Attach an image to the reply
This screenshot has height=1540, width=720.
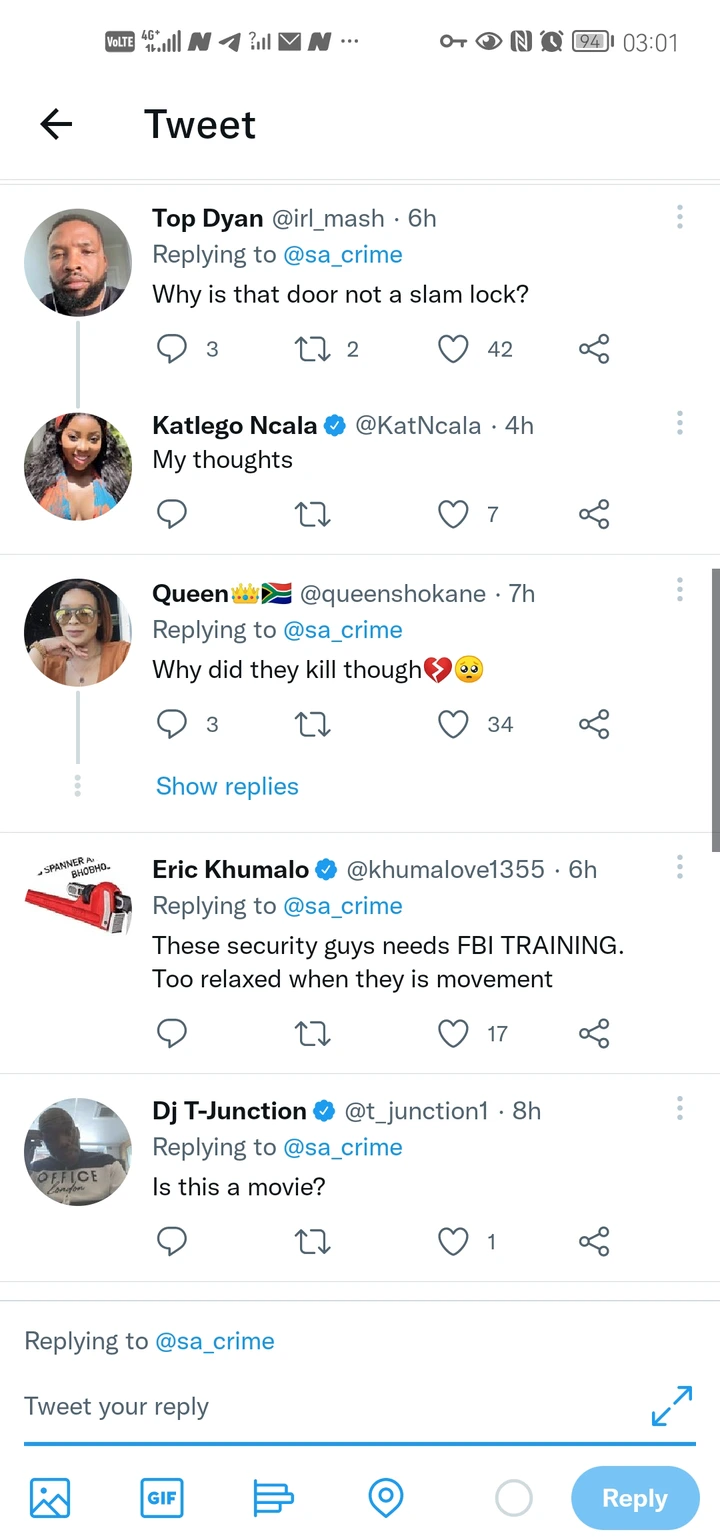[x=50, y=1498]
